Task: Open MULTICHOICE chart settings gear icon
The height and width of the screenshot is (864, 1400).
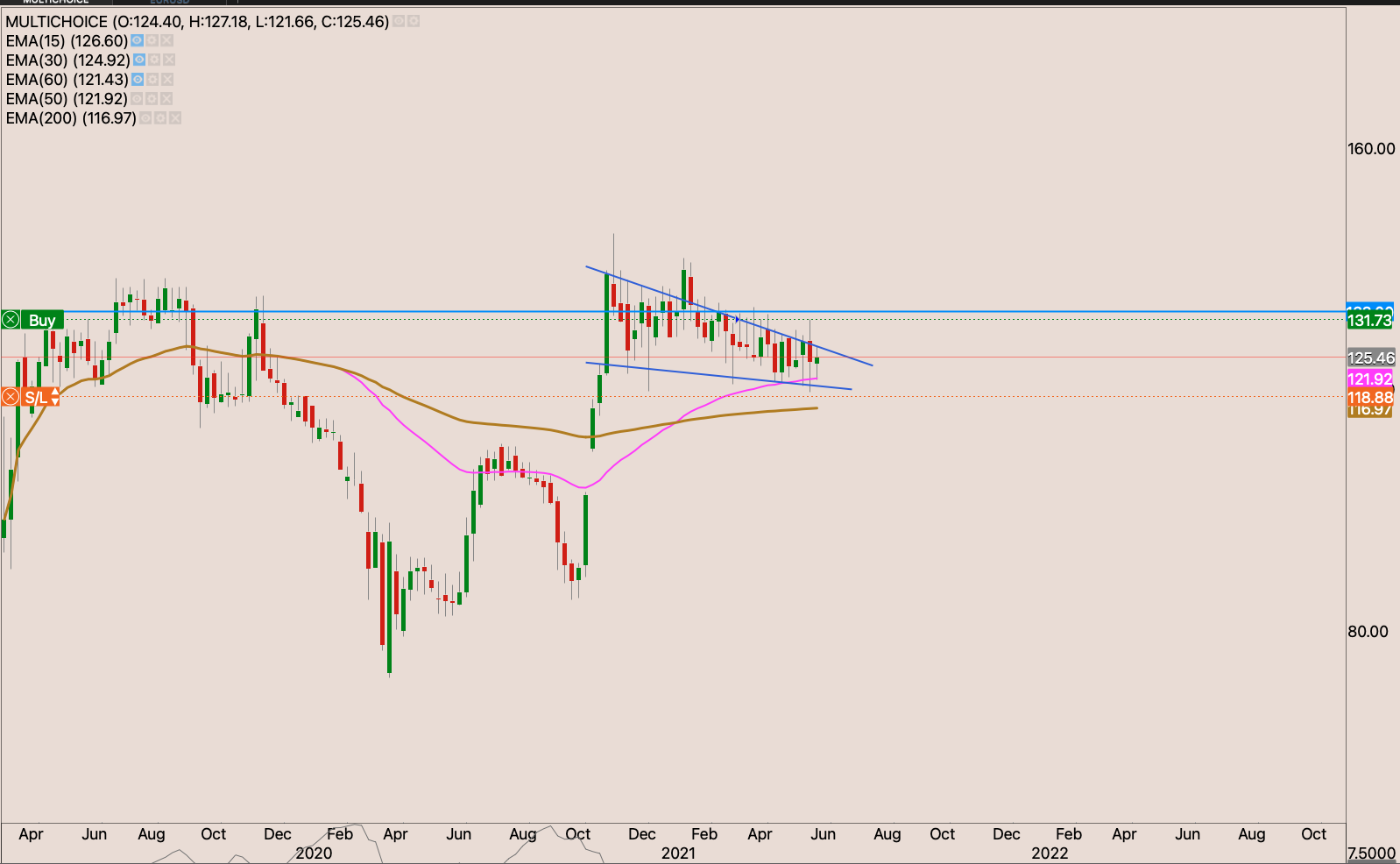Action: [414, 21]
